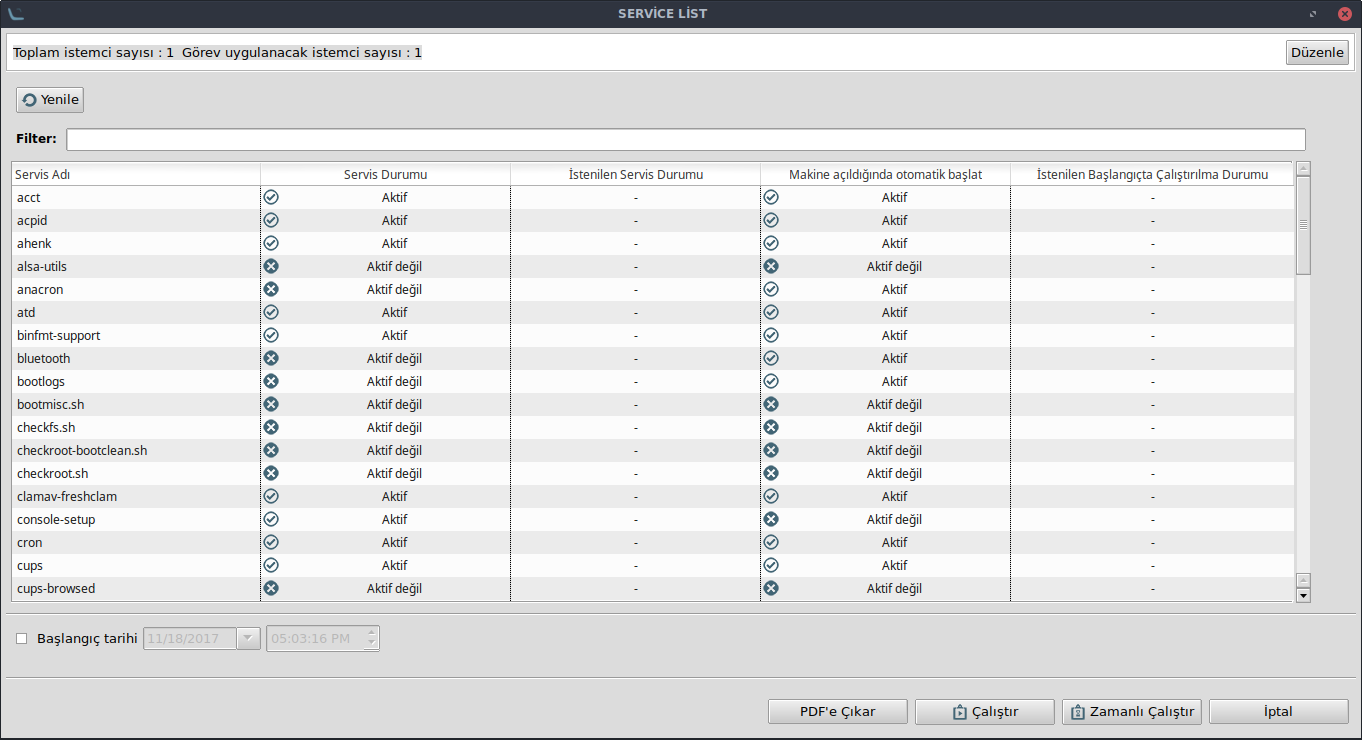The image size is (1362, 740).
Task: Click service status icon for binfmt-support
Action: point(271,335)
